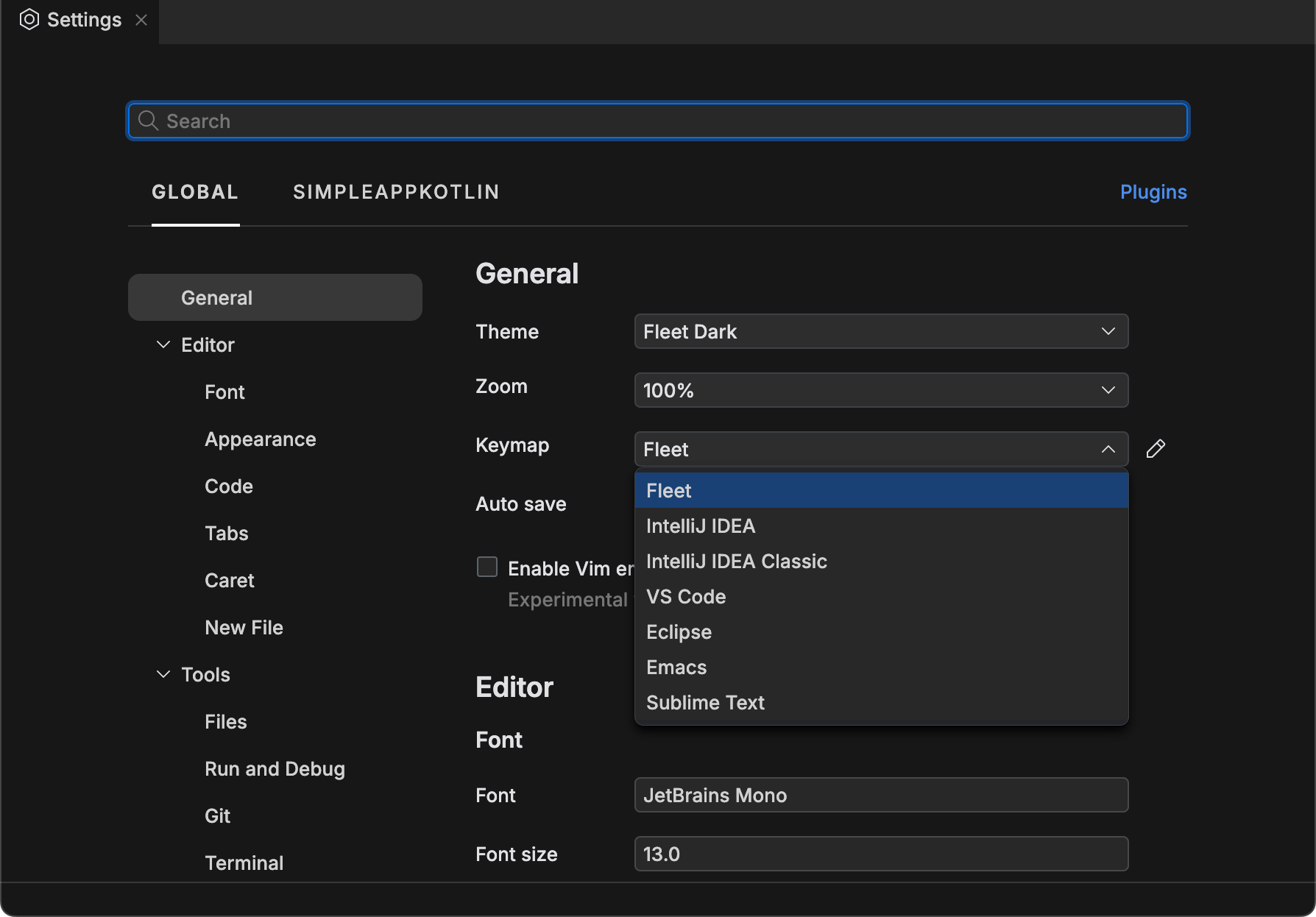This screenshot has width=1316, height=917.
Task: Collapse the Tools section chevron
Action: pyautogui.click(x=163, y=673)
